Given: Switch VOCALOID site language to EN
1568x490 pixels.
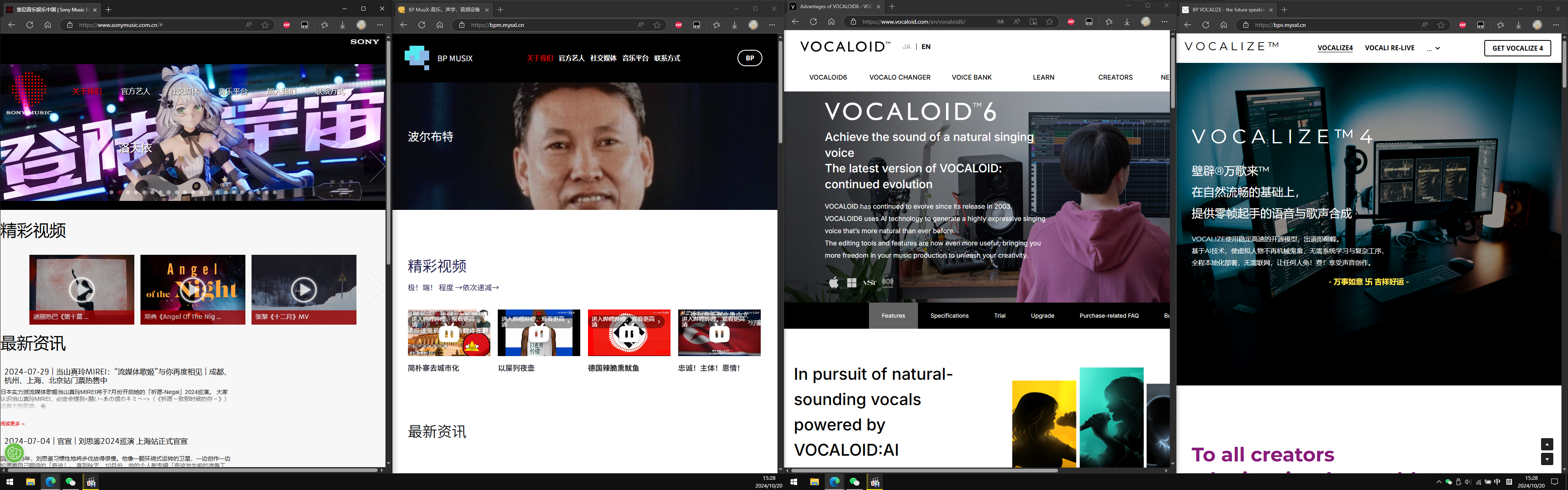Looking at the screenshot, I should click(x=926, y=47).
